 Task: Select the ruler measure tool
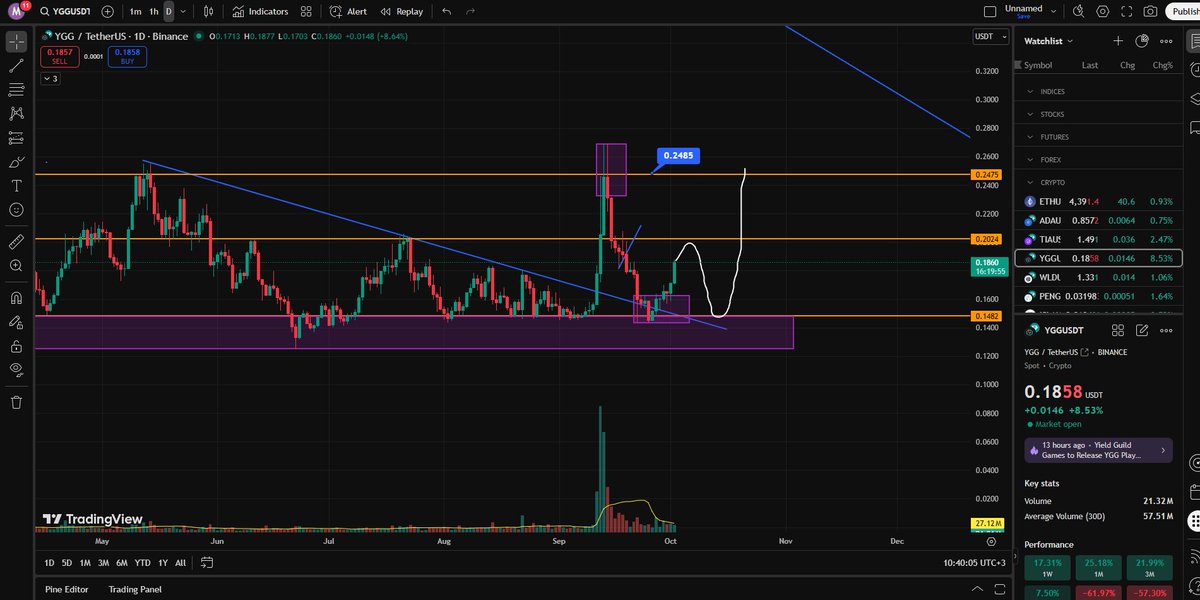16,242
